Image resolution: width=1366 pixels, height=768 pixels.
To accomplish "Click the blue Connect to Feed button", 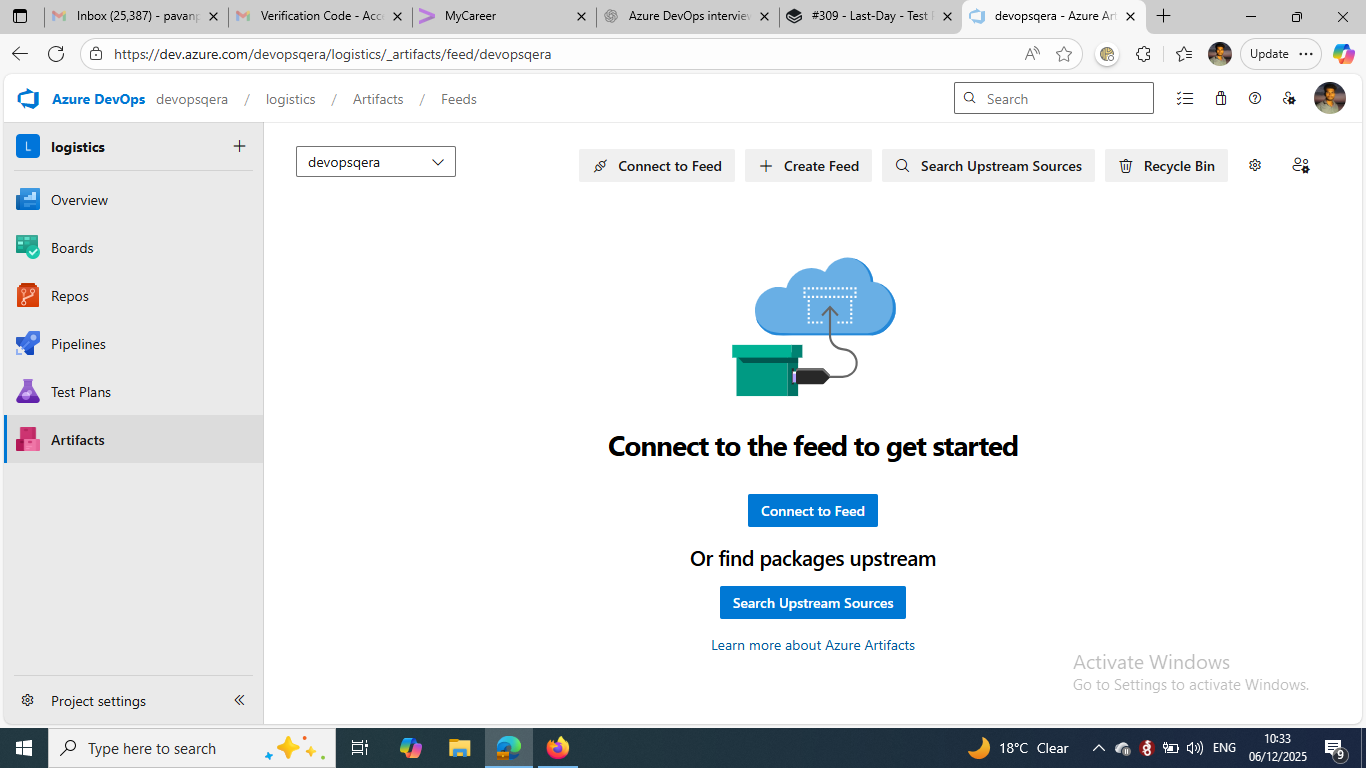I will [x=812, y=511].
